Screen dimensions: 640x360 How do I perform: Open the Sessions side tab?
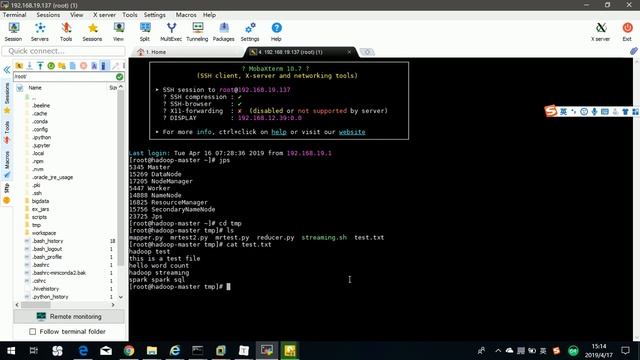[x=7, y=97]
